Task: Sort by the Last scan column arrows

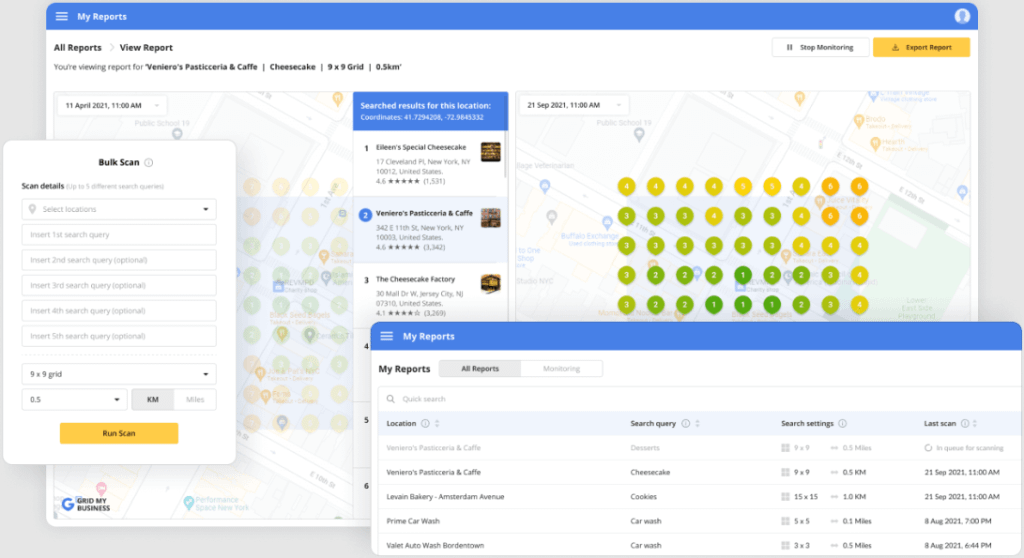Action: coord(975,424)
